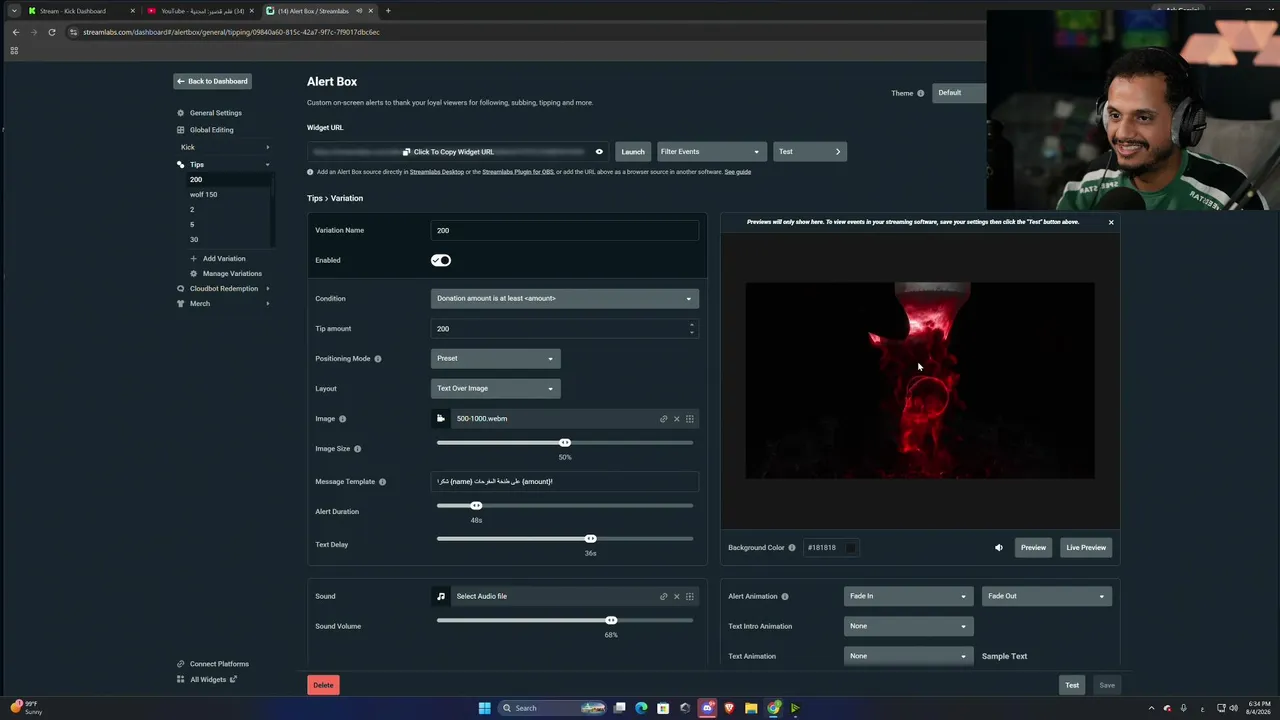1280x720 pixels.
Task: Adjust the Alert Duration slider handle
Action: (x=476, y=506)
